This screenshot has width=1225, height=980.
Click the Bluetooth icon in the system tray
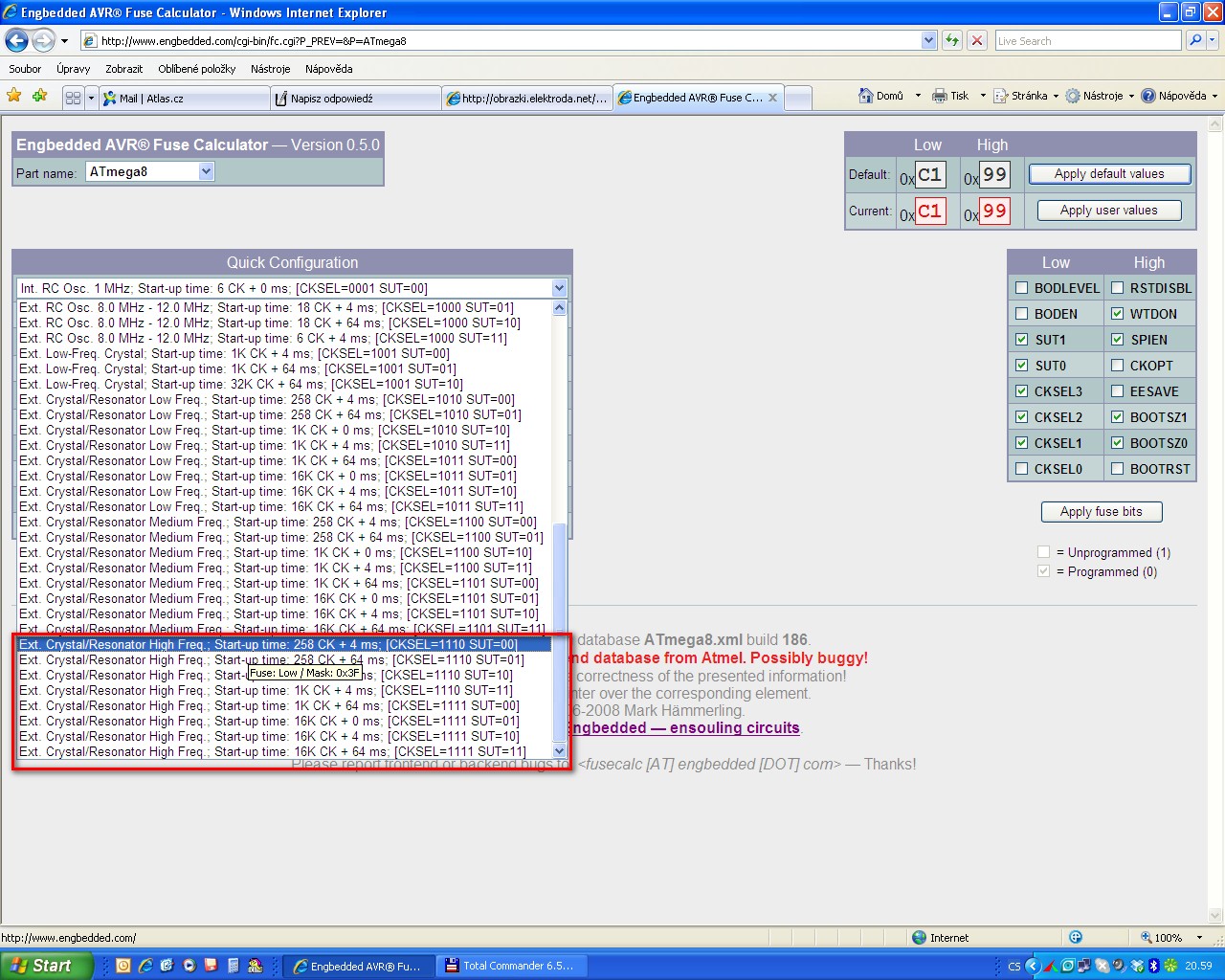click(1153, 966)
